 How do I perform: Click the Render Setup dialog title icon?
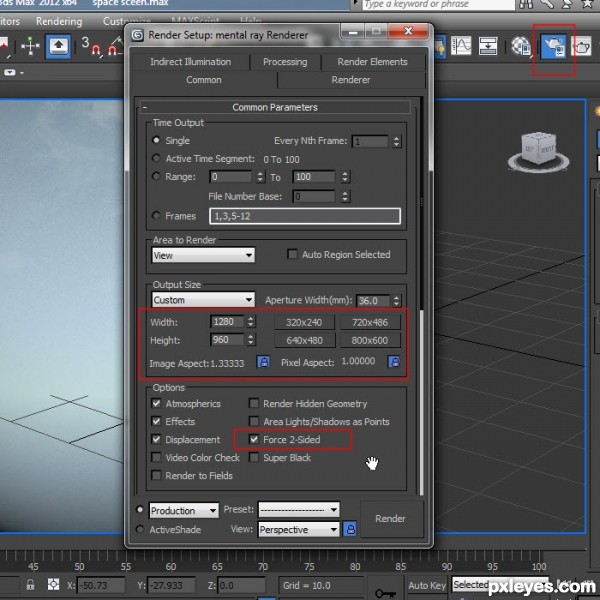(137, 35)
